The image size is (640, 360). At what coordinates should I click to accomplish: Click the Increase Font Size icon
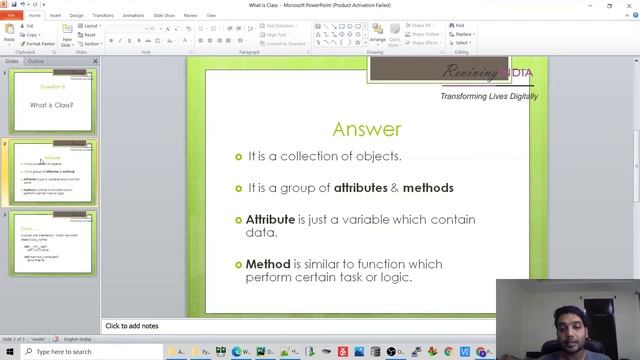(167, 29)
